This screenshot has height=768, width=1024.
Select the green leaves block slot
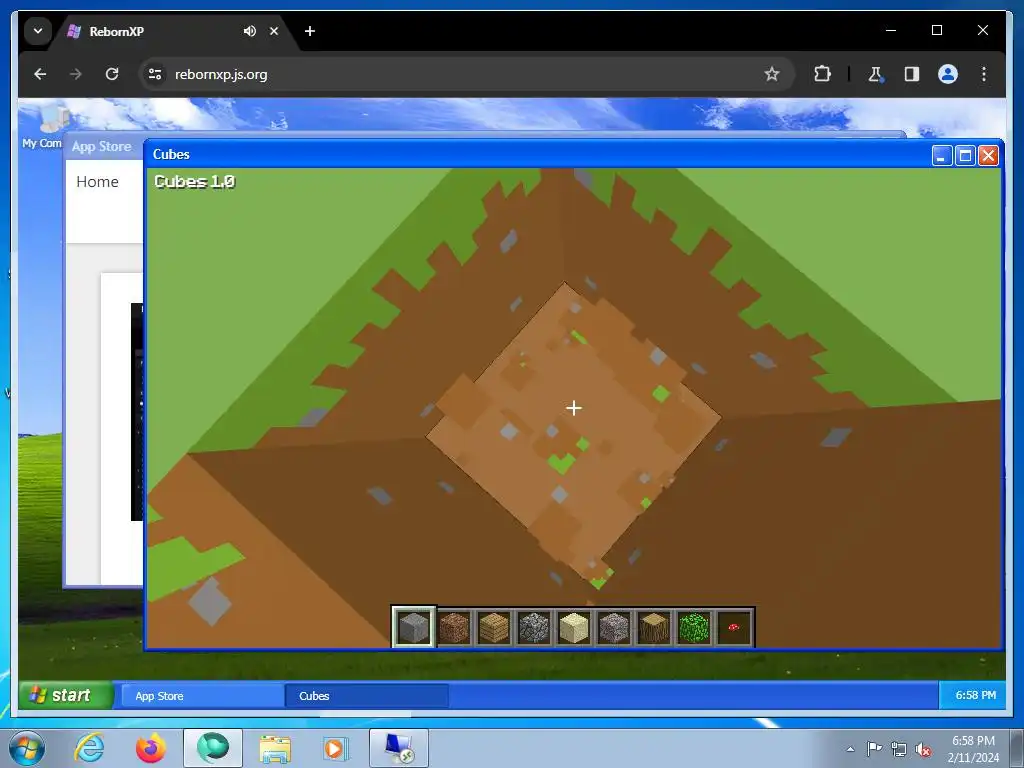click(694, 627)
